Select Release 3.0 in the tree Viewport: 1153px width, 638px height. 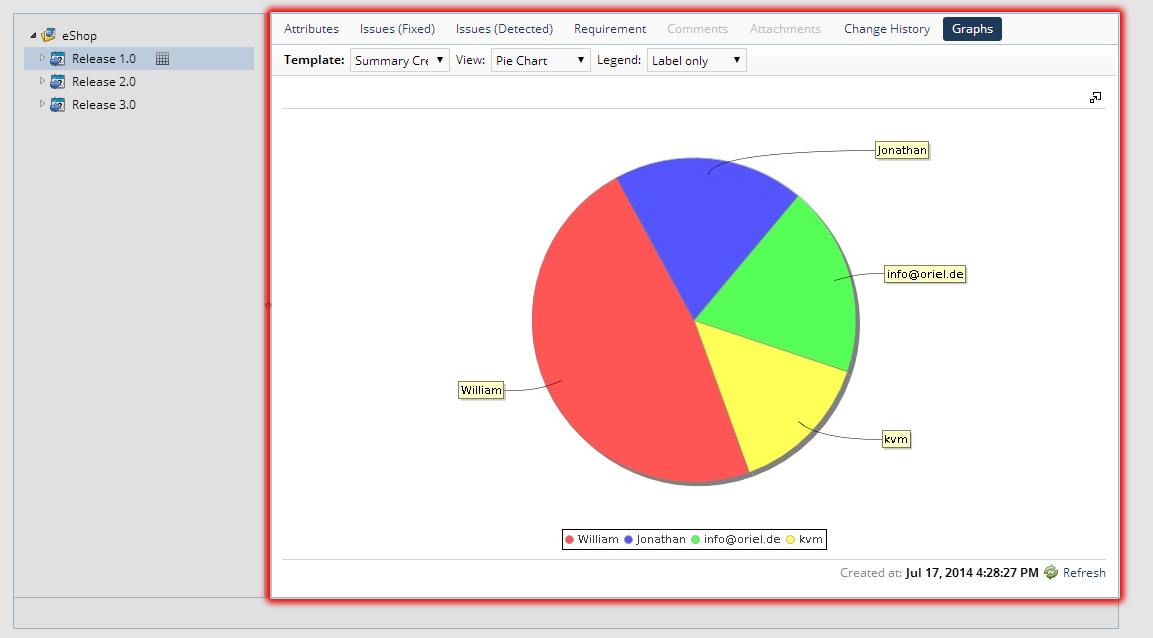(104, 105)
